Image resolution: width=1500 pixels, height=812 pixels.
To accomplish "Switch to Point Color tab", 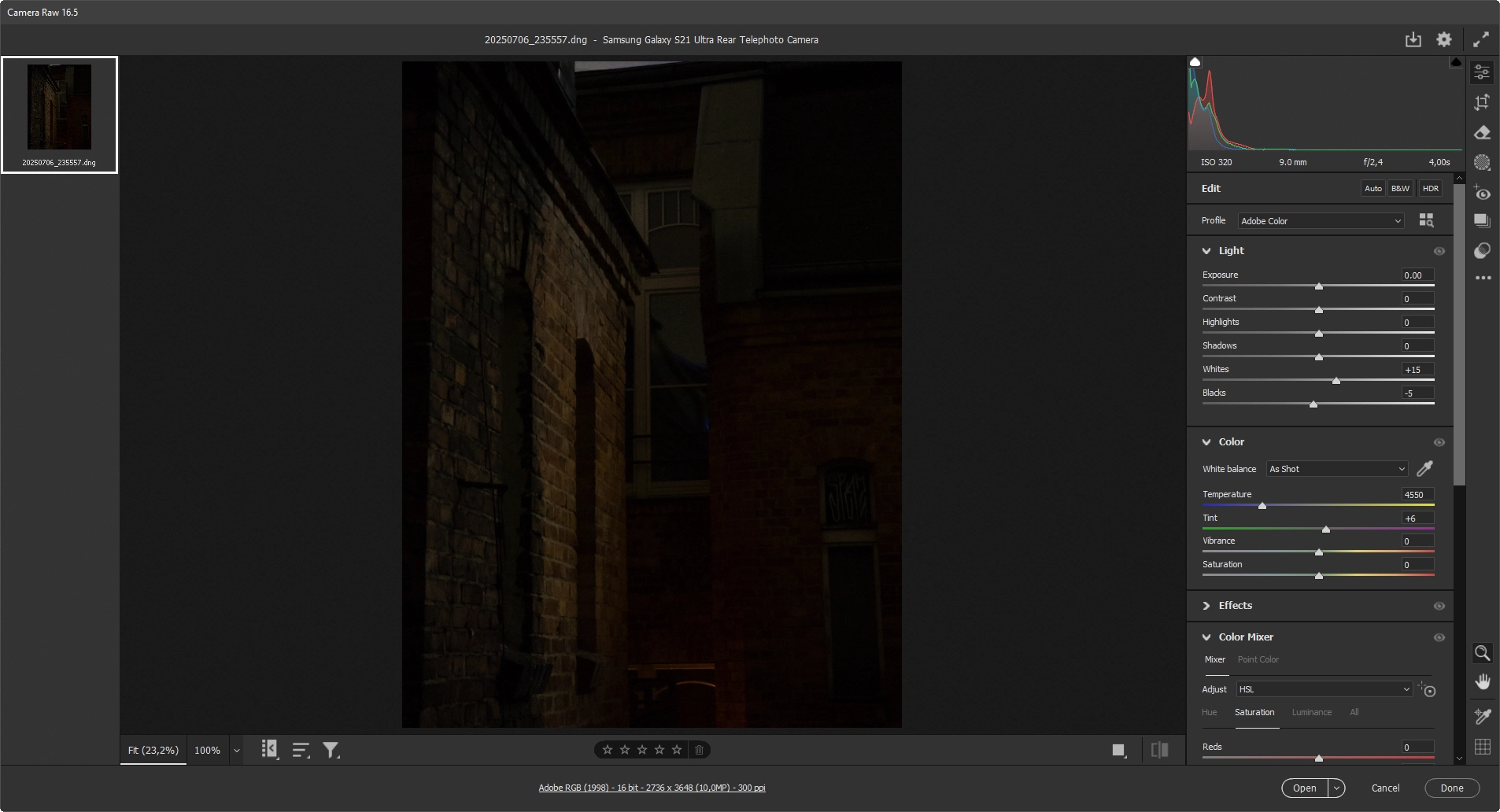I will (1258, 659).
